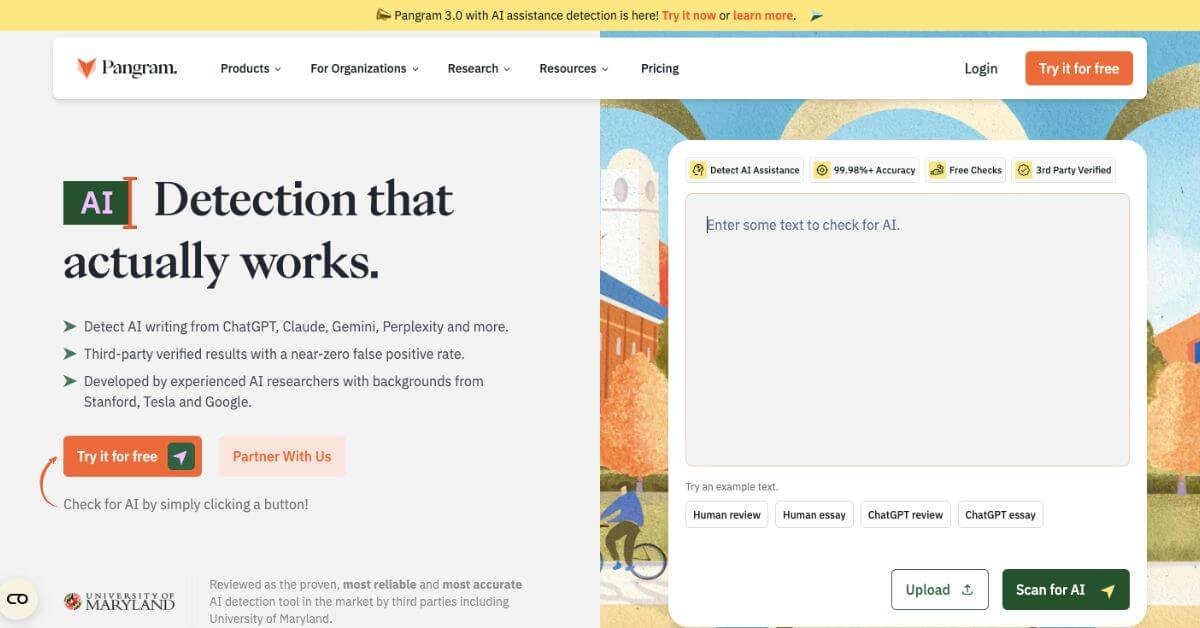Click the Free Checks hand icon
Screen dimensions: 1200x628
click(937, 170)
